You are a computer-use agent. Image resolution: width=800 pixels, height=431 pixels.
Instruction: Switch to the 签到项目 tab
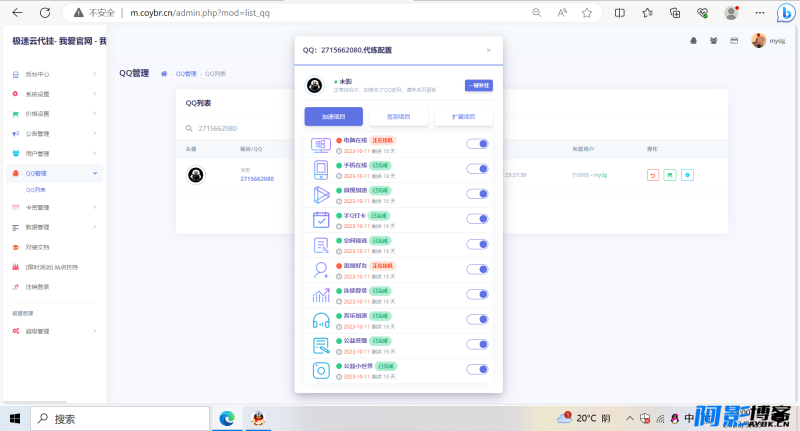click(398, 116)
